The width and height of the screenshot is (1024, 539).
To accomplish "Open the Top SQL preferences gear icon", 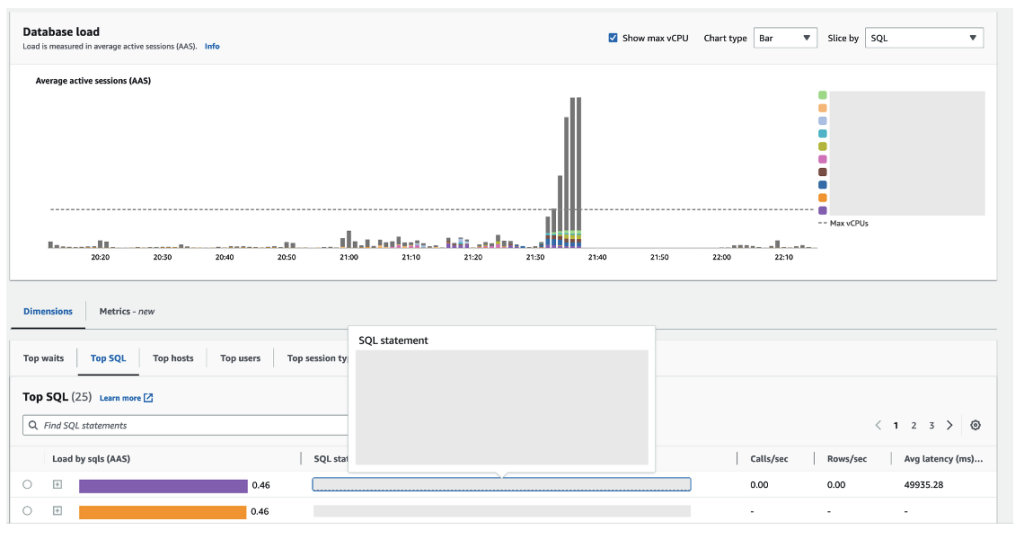I will [x=975, y=425].
